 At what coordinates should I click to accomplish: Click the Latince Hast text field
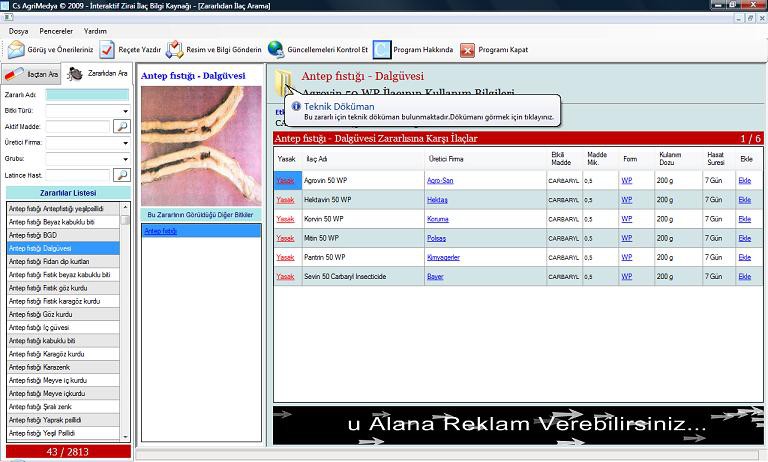78,174
